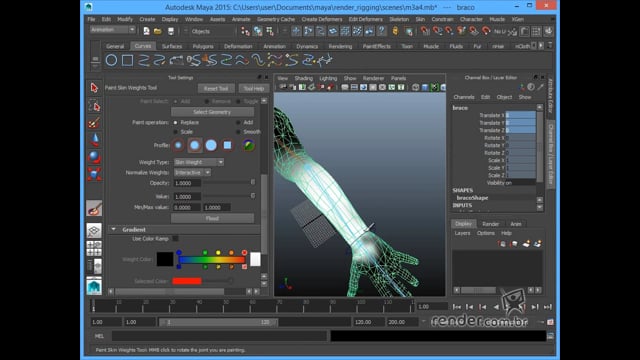The height and width of the screenshot is (360, 640).
Task: Switch to the Polygons shelf tab
Action: pyautogui.click(x=203, y=47)
